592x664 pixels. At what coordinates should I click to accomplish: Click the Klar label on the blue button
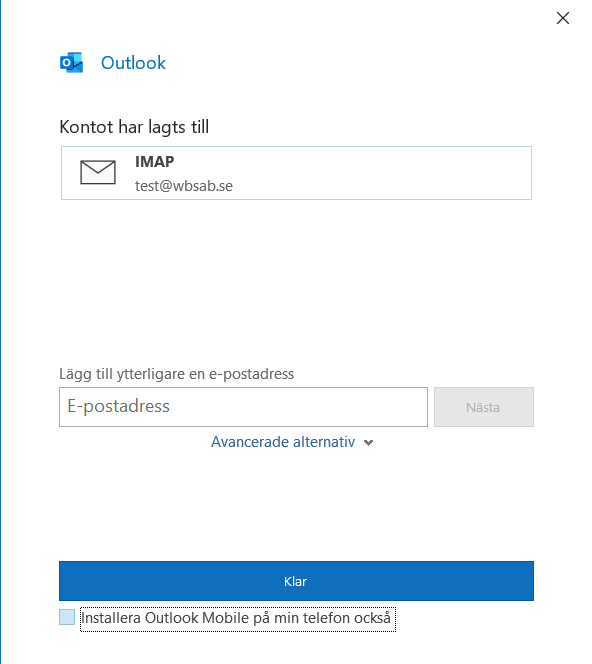coord(295,581)
